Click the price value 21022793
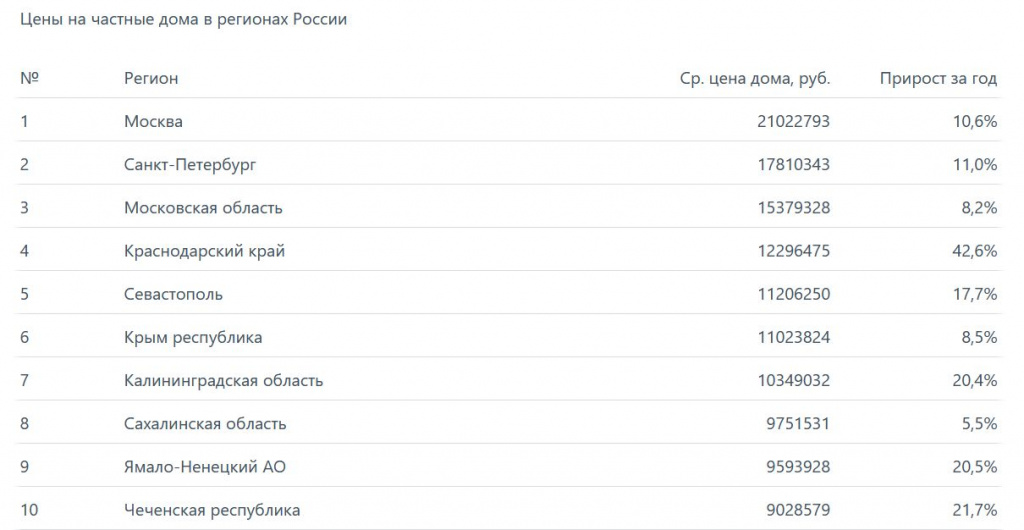This screenshot has width=1024, height=530. point(793,121)
